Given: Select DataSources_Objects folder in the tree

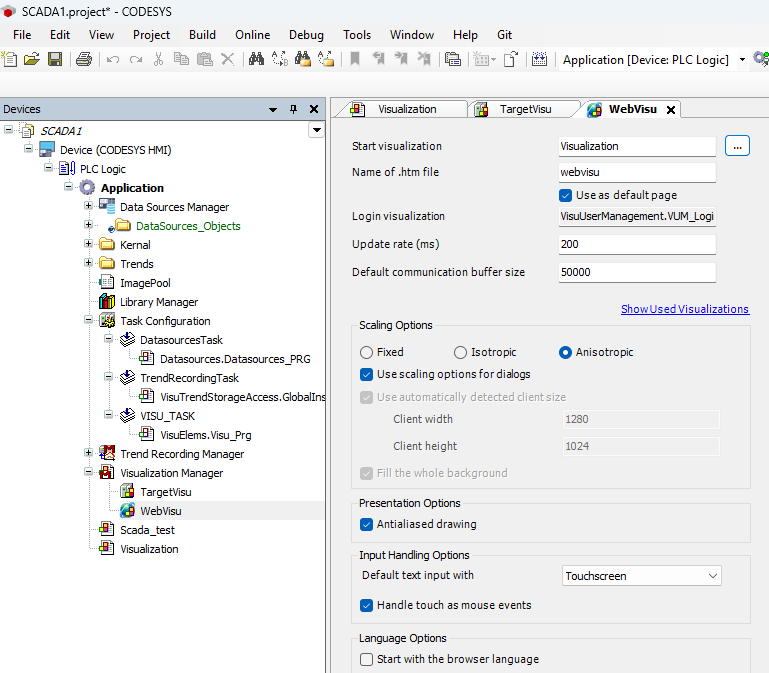Looking at the screenshot, I should (188, 226).
